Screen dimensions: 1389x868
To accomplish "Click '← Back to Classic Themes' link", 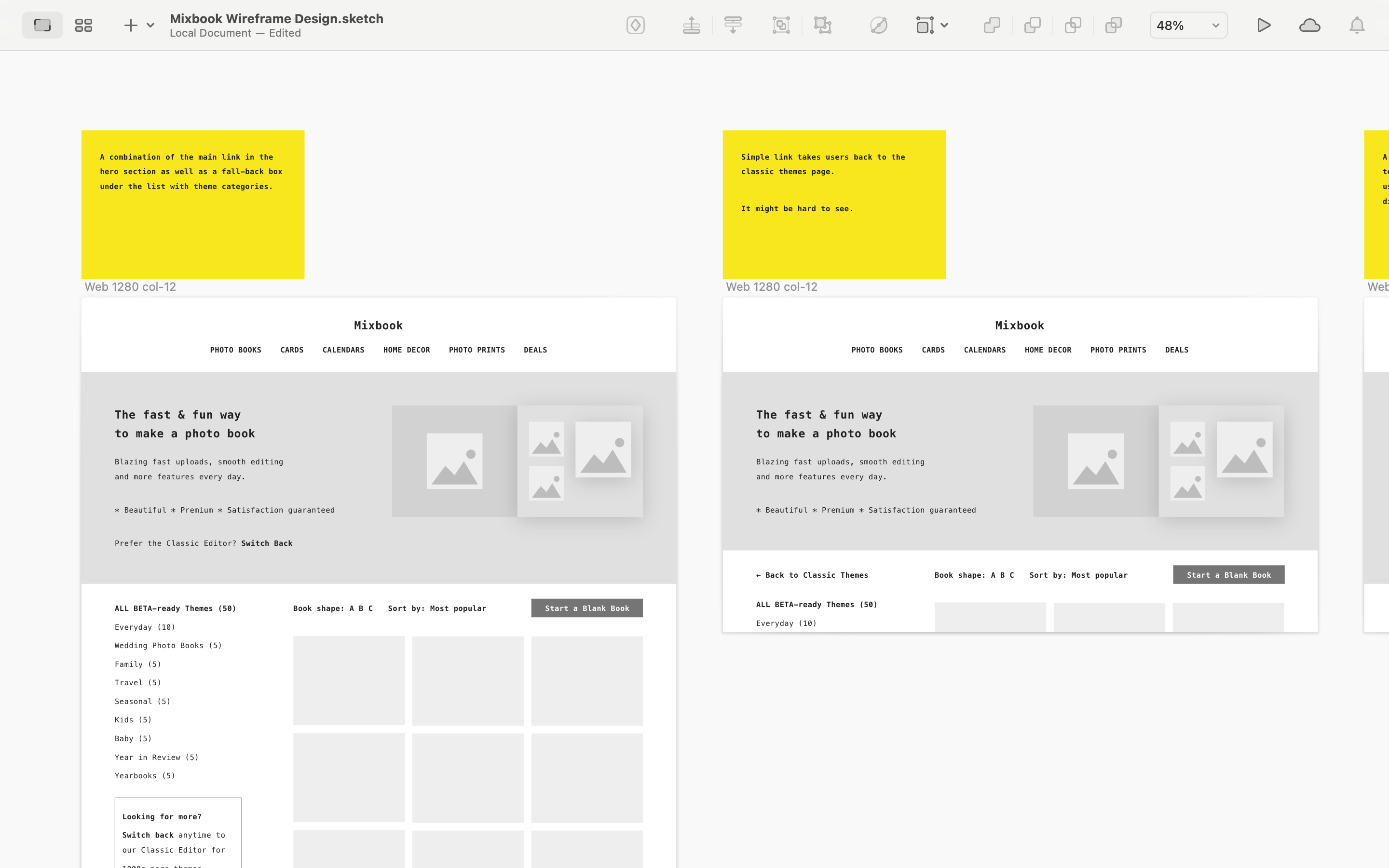I will [x=812, y=575].
